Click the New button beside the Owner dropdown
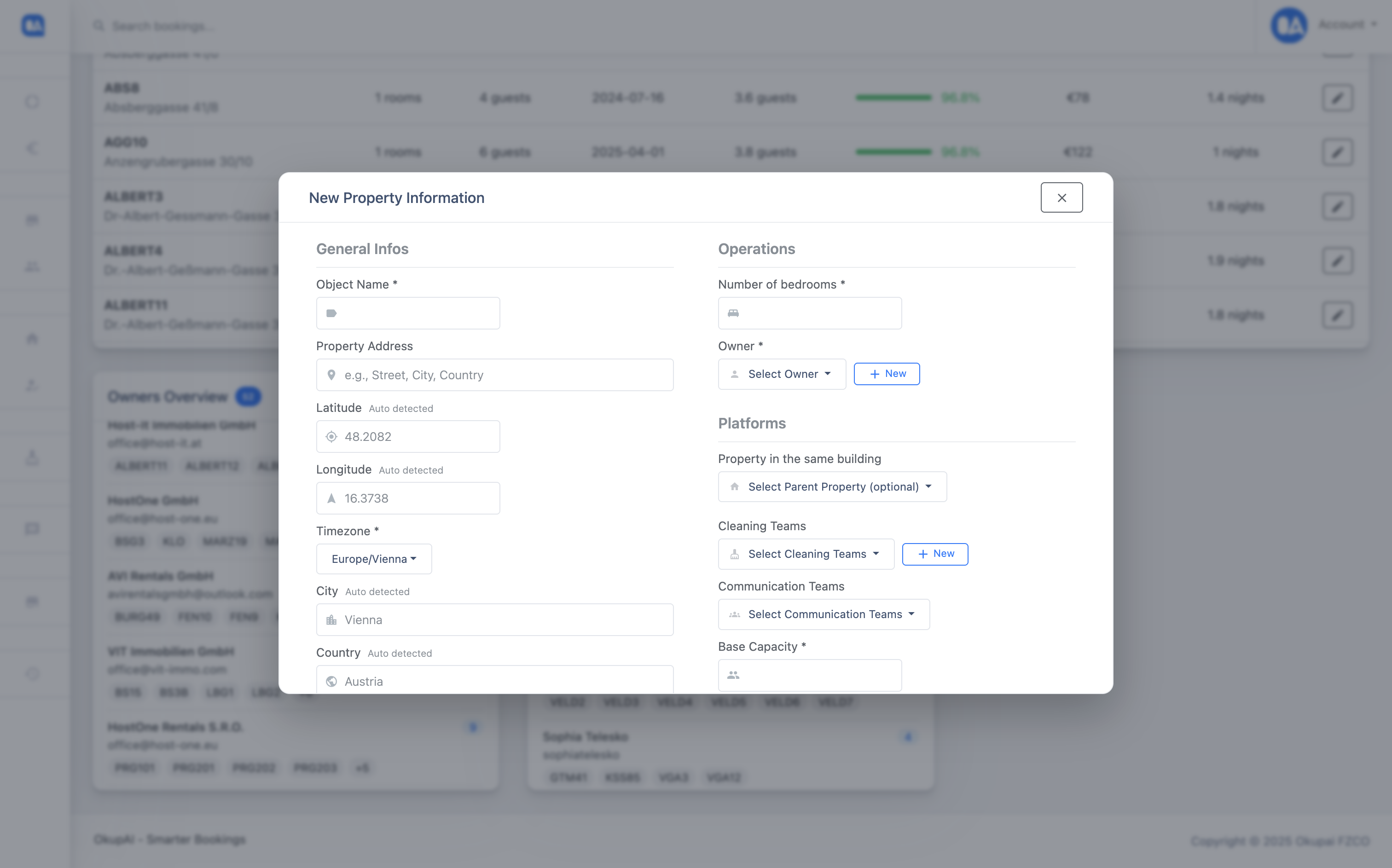 [886, 374]
